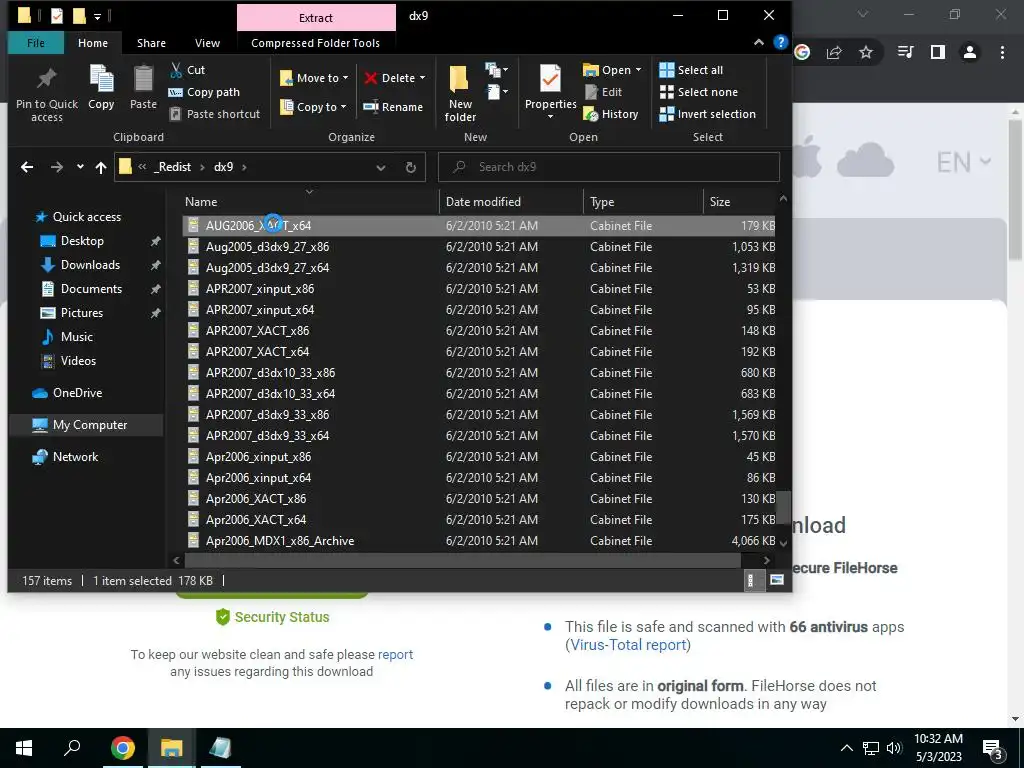1024x768 pixels.
Task: Open the Virus-Total report link
Action: [628, 645]
